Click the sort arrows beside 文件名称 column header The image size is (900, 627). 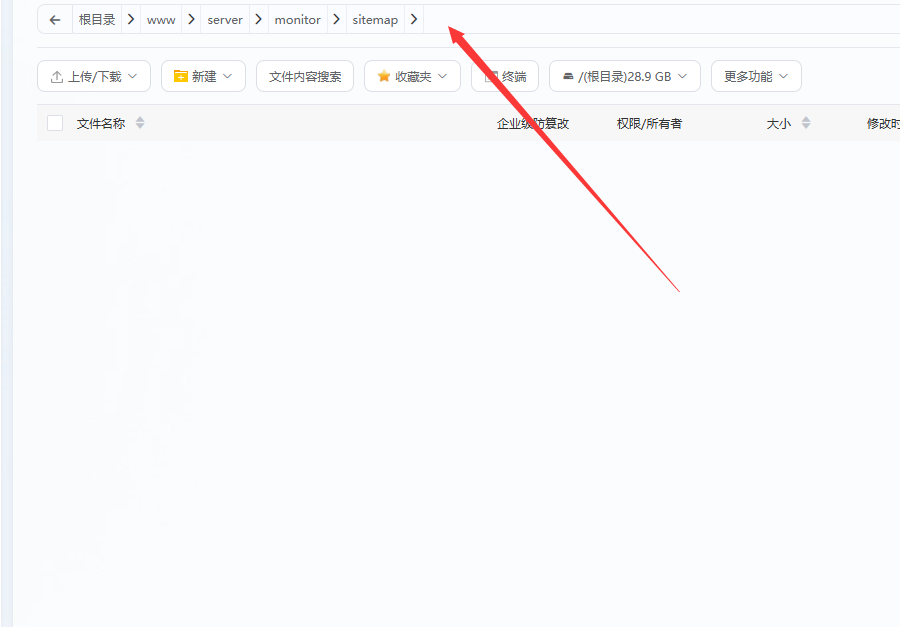[x=140, y=123]
